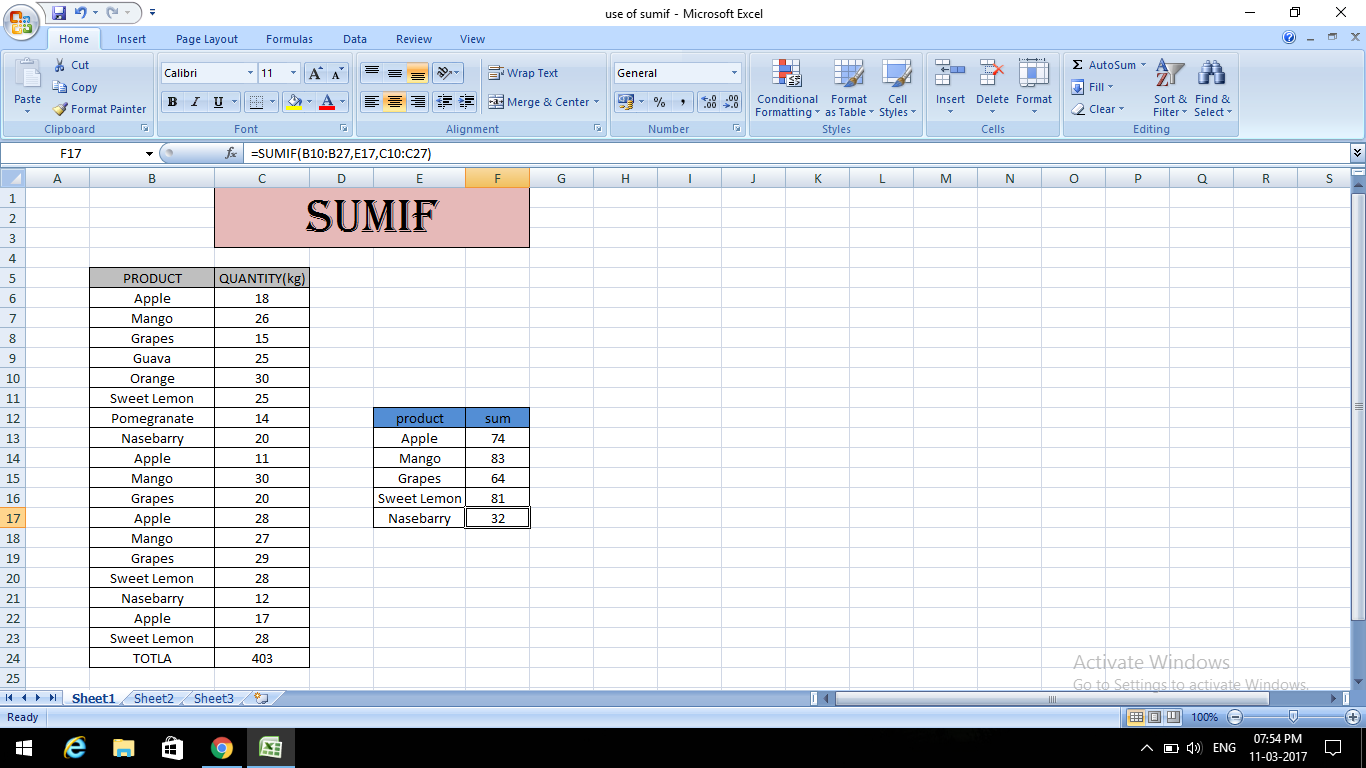The height and width of the screenshot is (768, 1366).
Task: Toggle bold formatting
Action: (x=170, y=102)
